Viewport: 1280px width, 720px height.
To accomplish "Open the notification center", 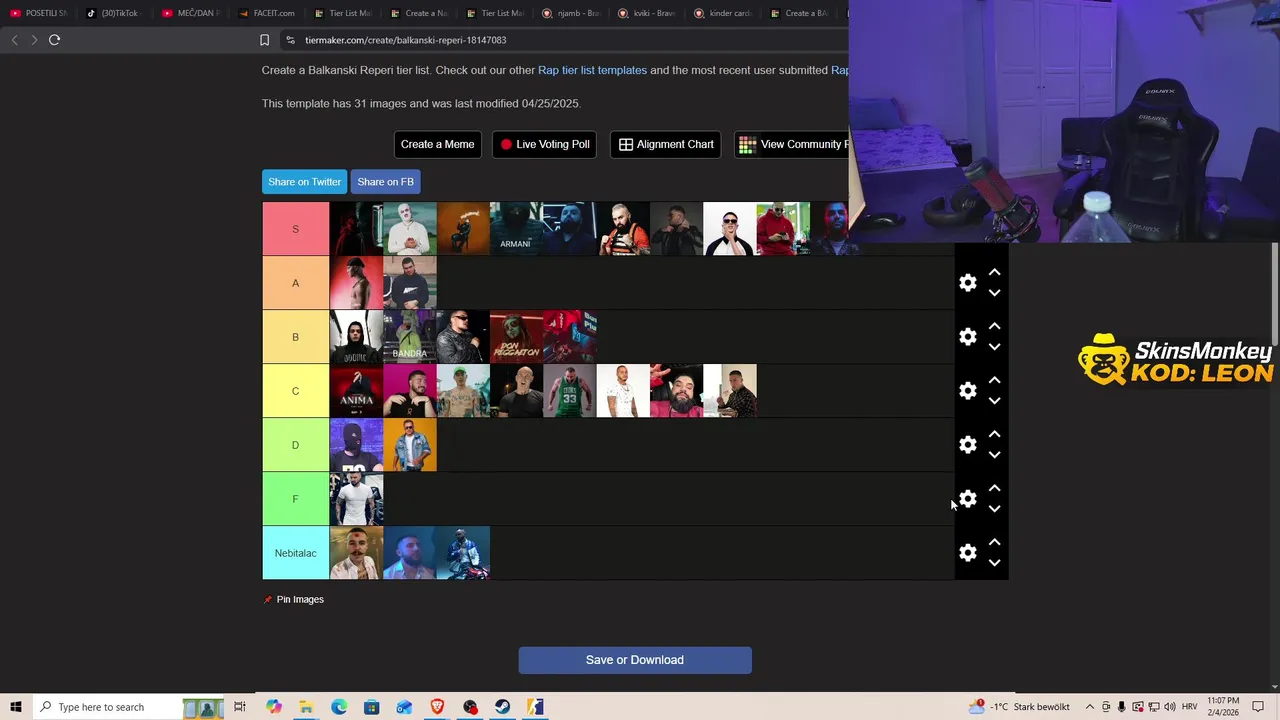I will pos(1259,707).
